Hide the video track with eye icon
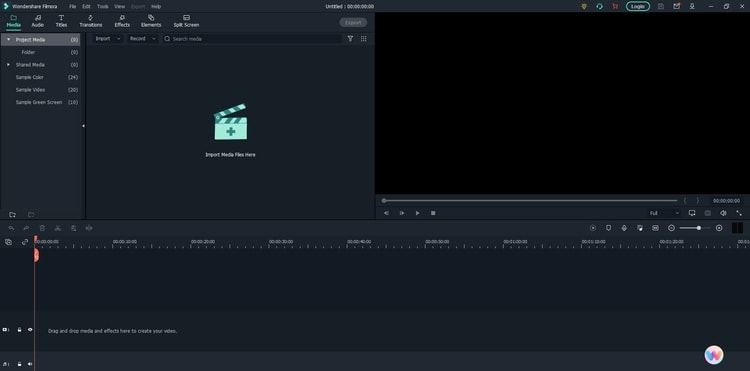Viewport: 750px width, 371px height. (x=30, y=330)
